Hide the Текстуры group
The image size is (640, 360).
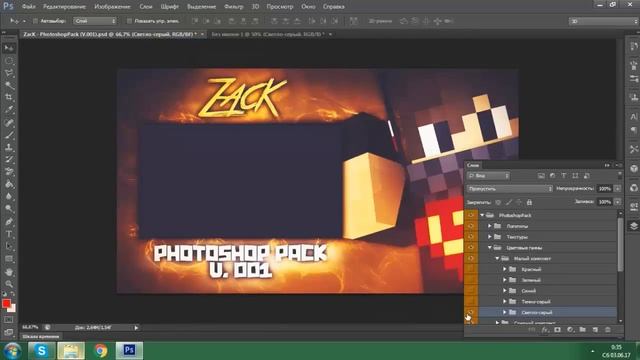point(471,237)
